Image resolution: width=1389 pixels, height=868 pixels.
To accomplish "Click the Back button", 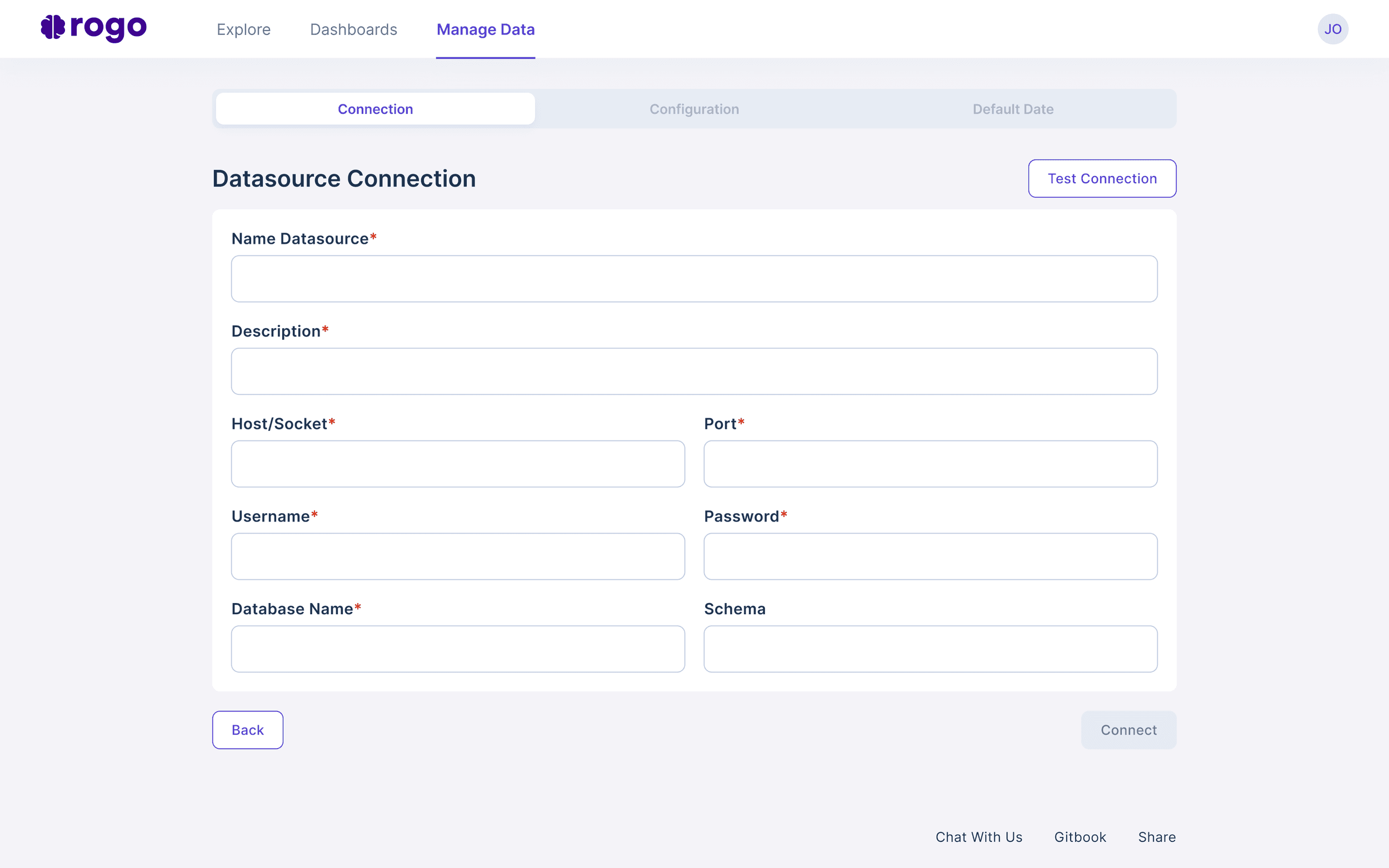I will (x=247, y=730).
